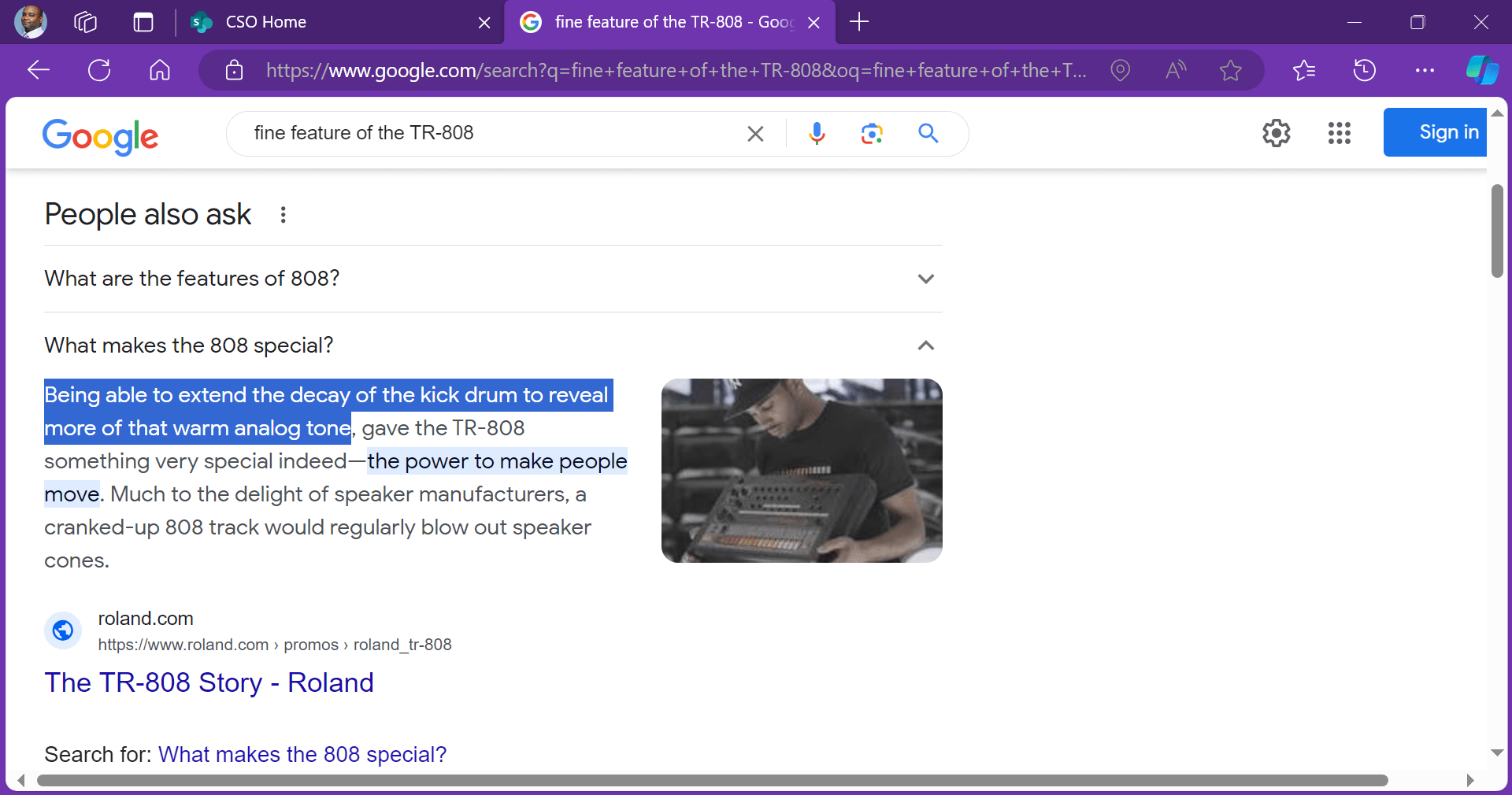Viewport: 1512px width, 795px height.
Task: Open the browser profile avatar
Action: [31, 22]
